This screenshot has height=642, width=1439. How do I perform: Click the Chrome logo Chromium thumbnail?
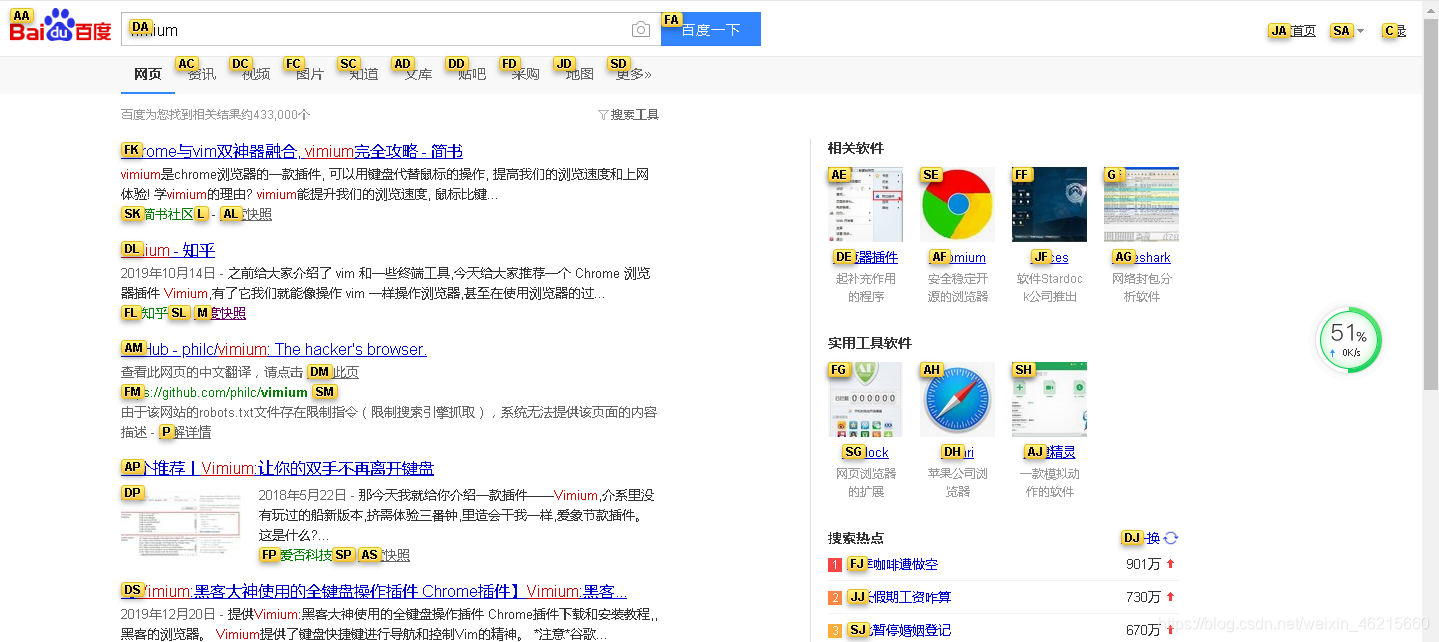(957, 204)
